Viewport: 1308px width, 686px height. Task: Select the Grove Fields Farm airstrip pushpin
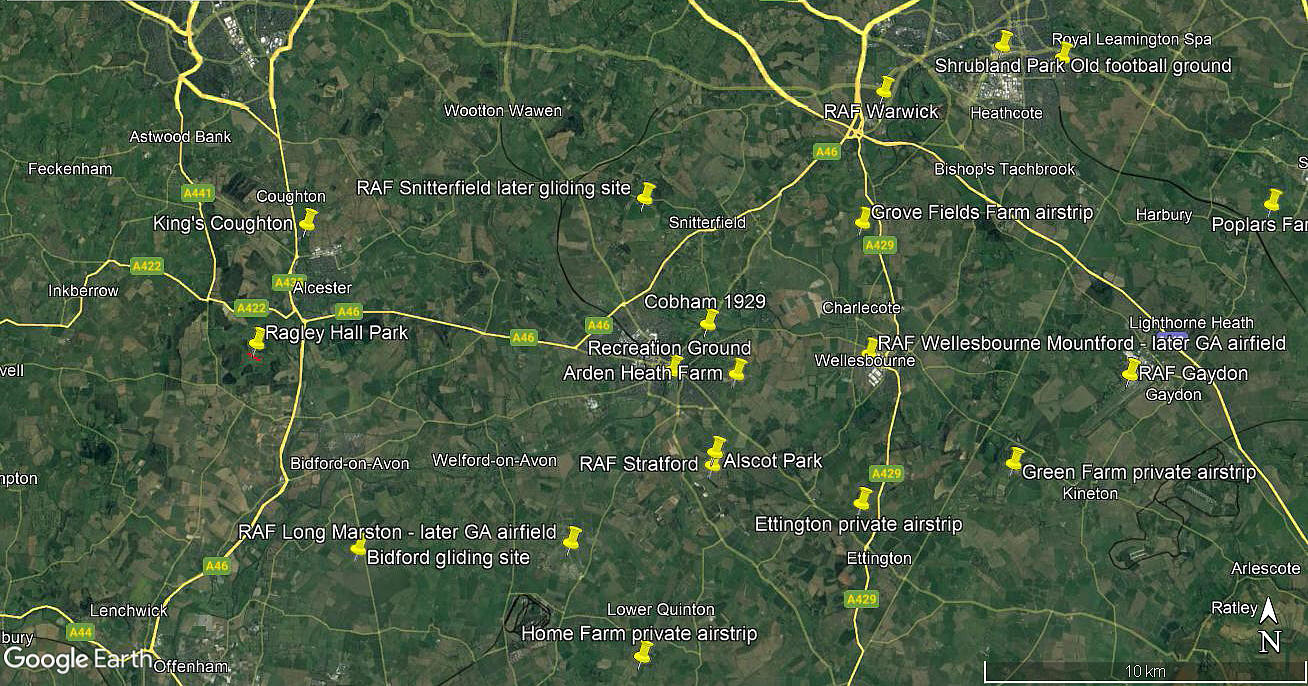tap(863, 218)
